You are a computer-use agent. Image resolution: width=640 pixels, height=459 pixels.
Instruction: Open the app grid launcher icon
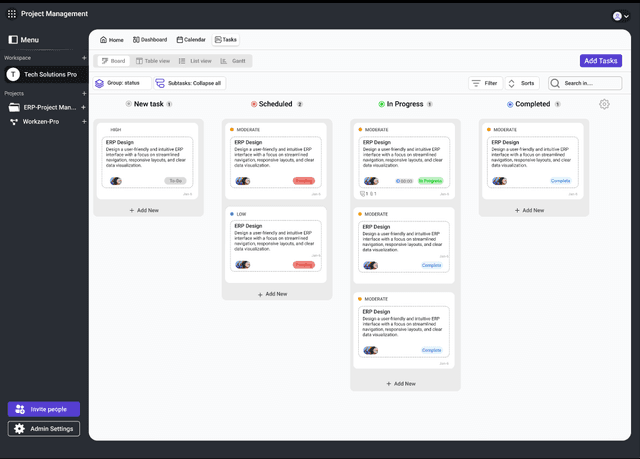pos(12,14)
